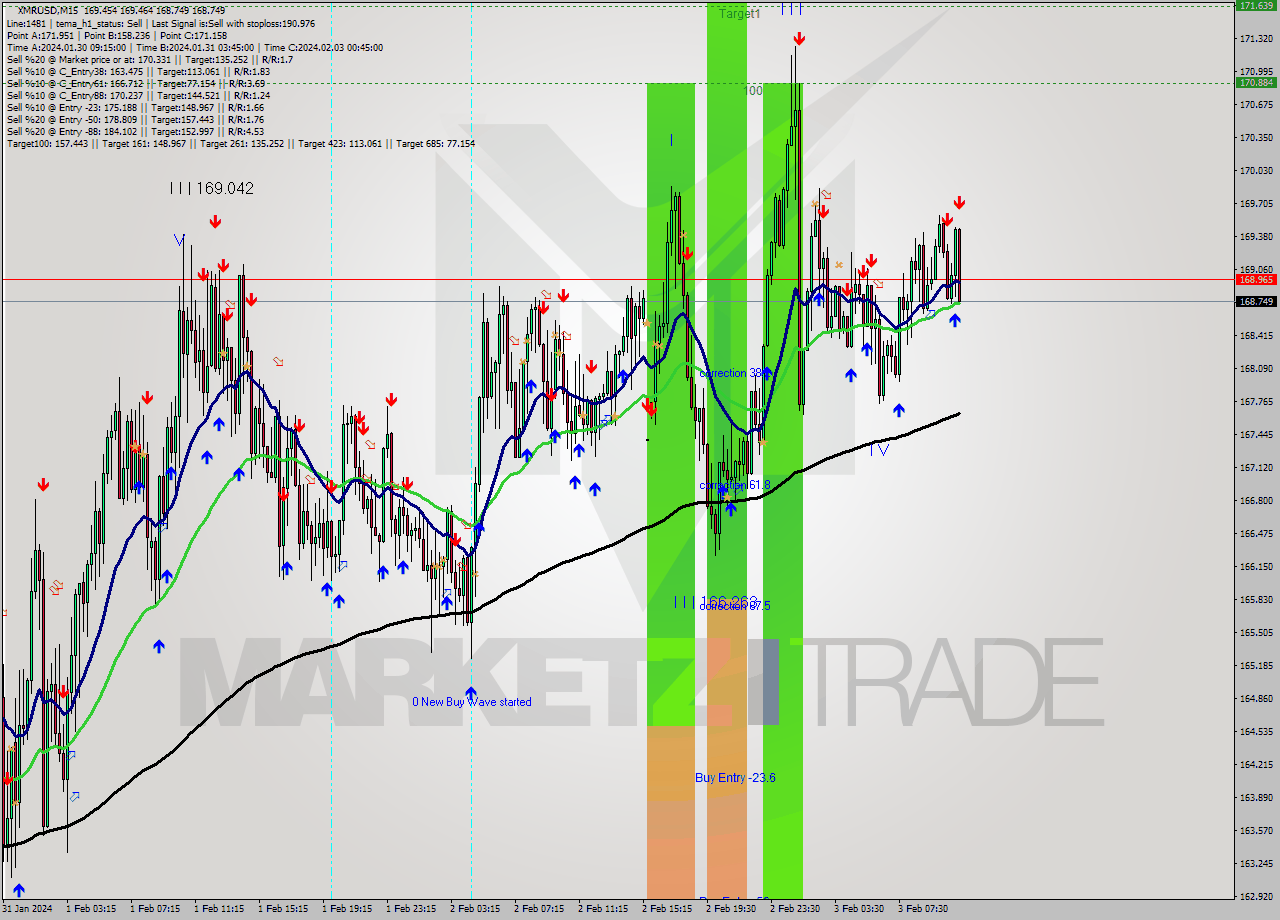The image size is (1280, 920).
Task: Click the 166.800 price axis label
Action: tap(1256, 501)
